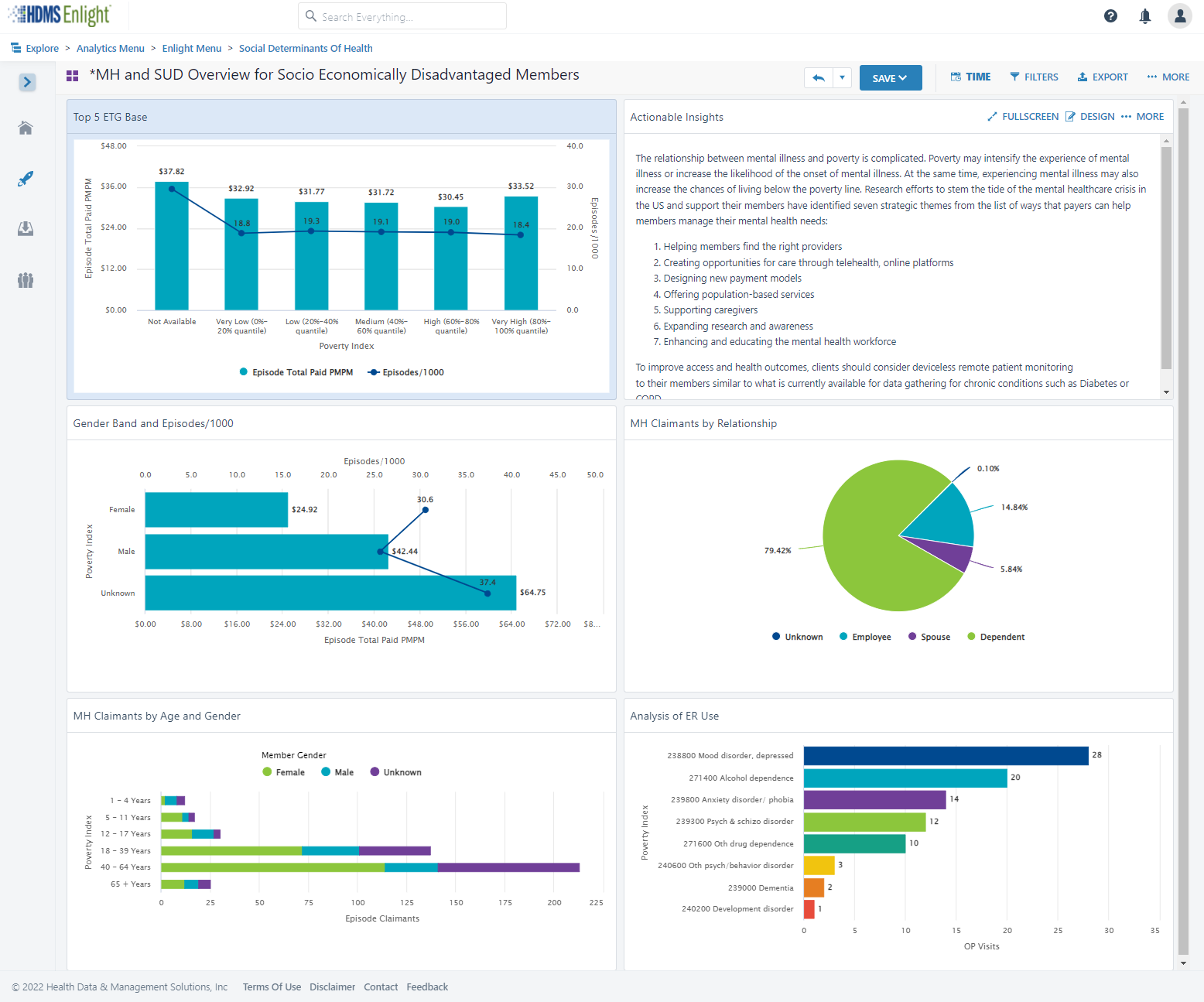Click DESIGN on Actionable Insights
Viewport: 1204px width, 1002px height.
(x=1090, y=117)
